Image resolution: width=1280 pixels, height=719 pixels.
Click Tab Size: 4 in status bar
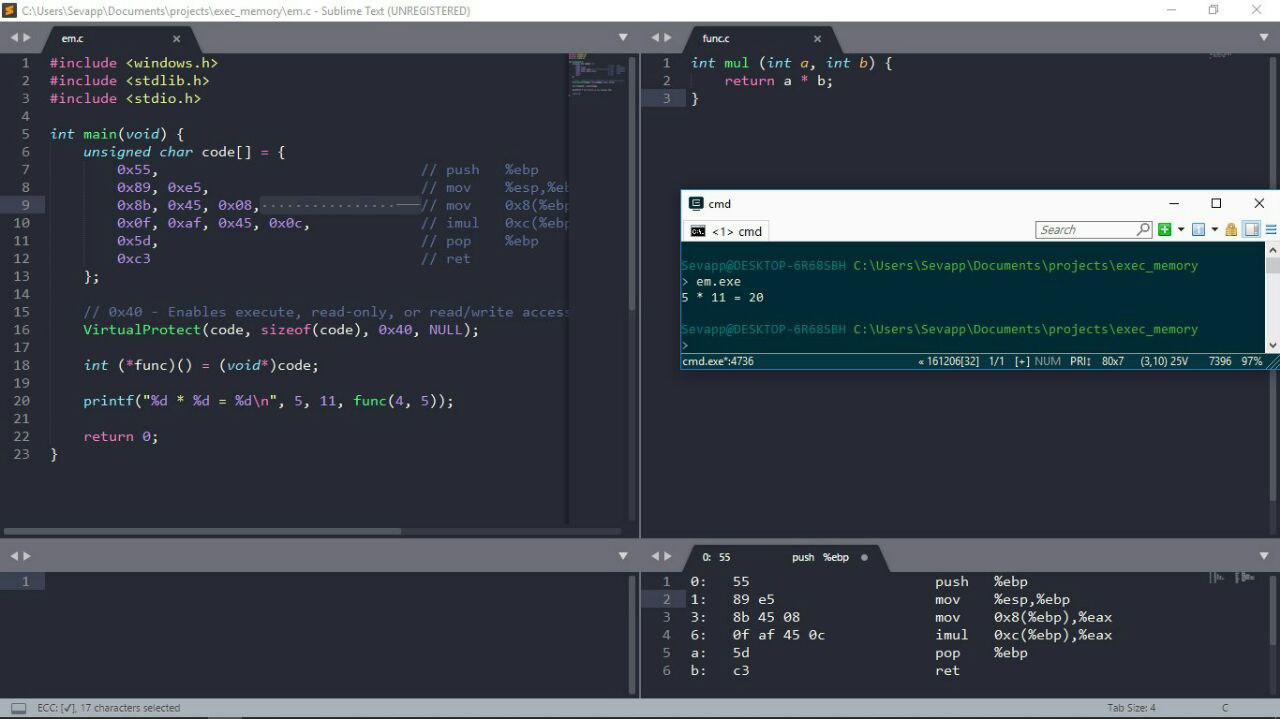pos(1131,708)
